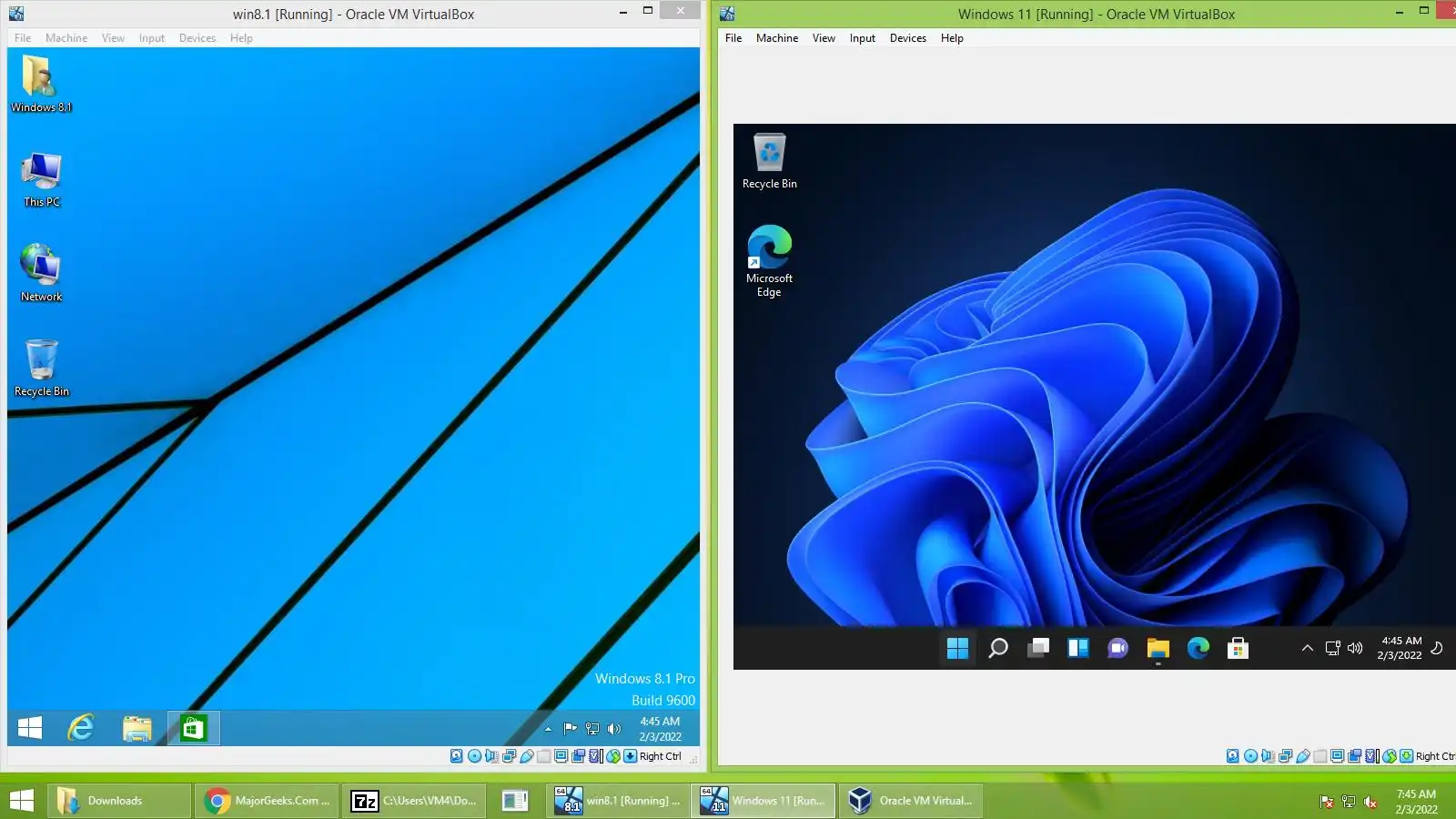Open Start in the win8.1 guest taskbar
This screenshot has height=819, width=1456.
(30, 728)
